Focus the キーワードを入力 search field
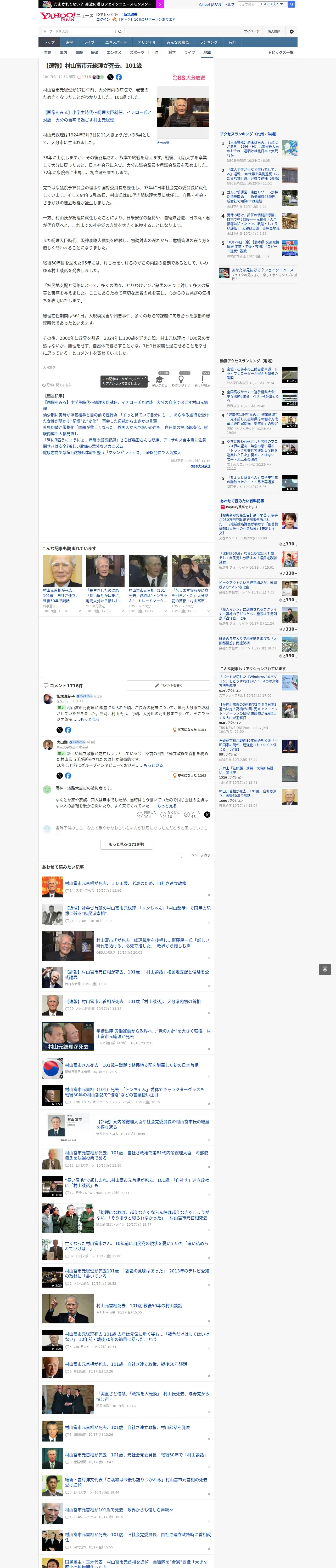Image resolution: width=336 pixels, height=1568 pixels. (x=79, y=32)
